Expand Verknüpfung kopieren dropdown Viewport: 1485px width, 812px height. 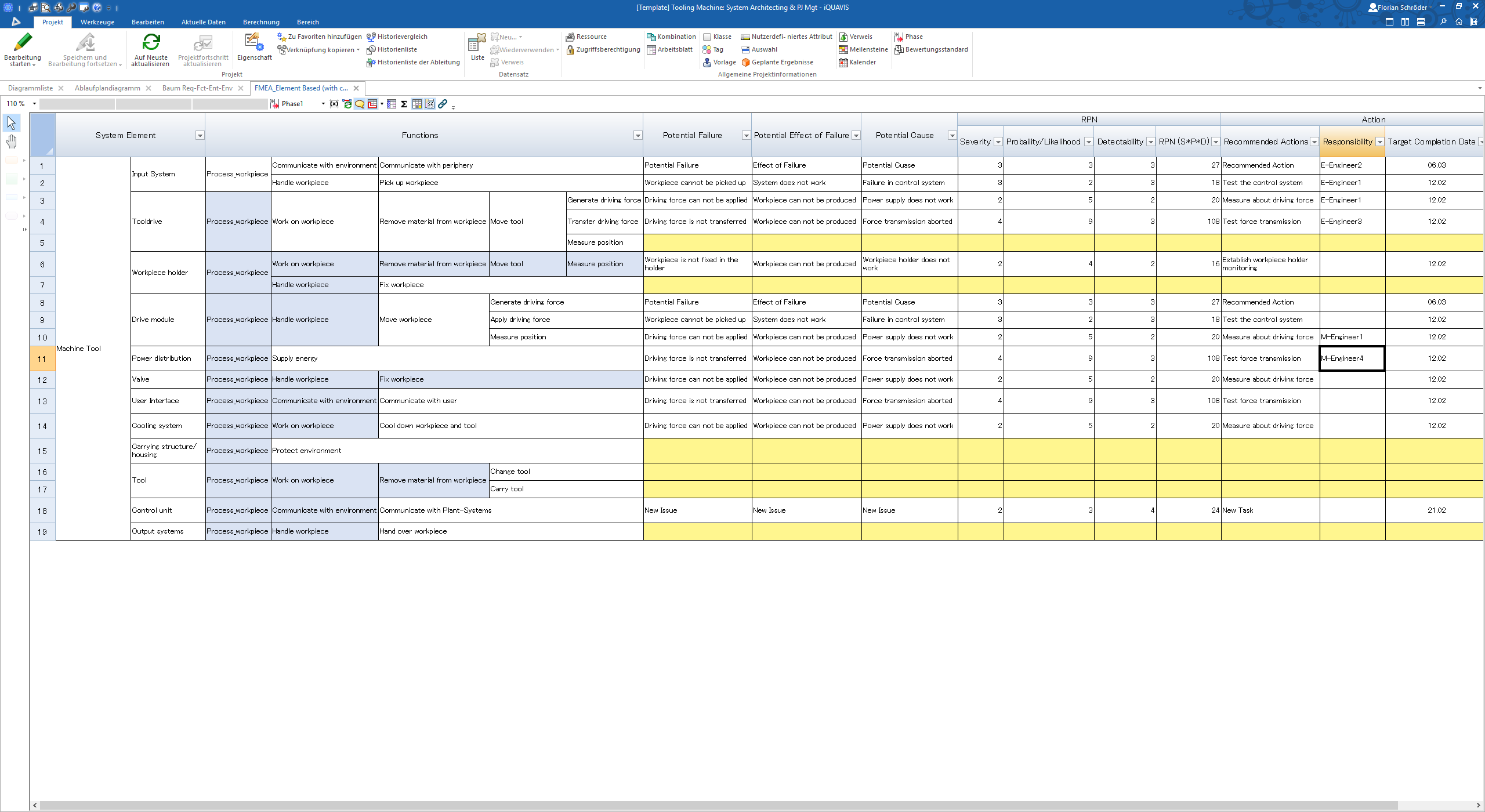[x=358, y=50]
